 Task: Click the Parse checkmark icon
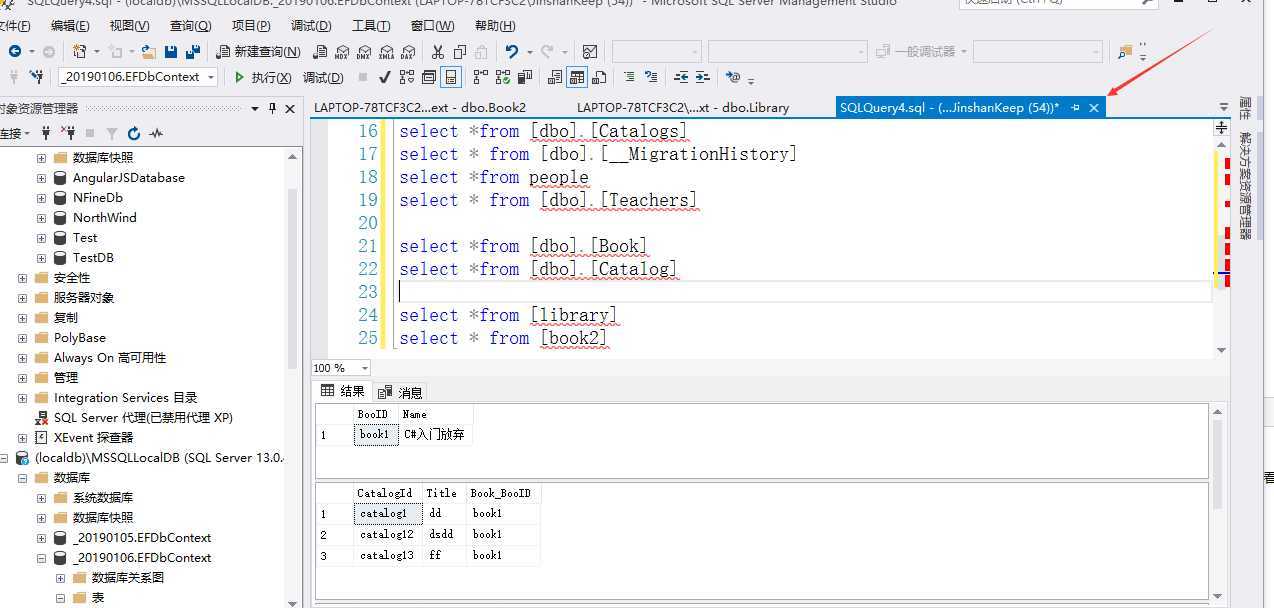[384, 77]
